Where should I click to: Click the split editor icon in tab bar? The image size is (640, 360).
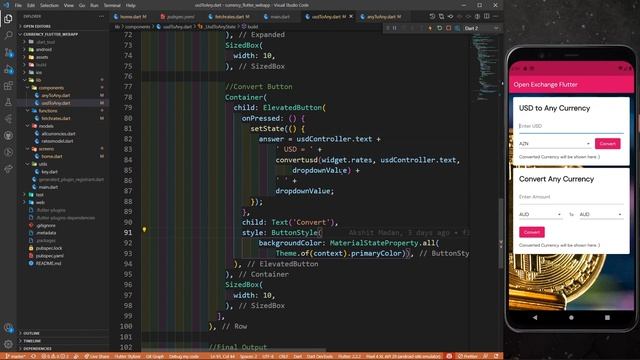tap(487, 16)
